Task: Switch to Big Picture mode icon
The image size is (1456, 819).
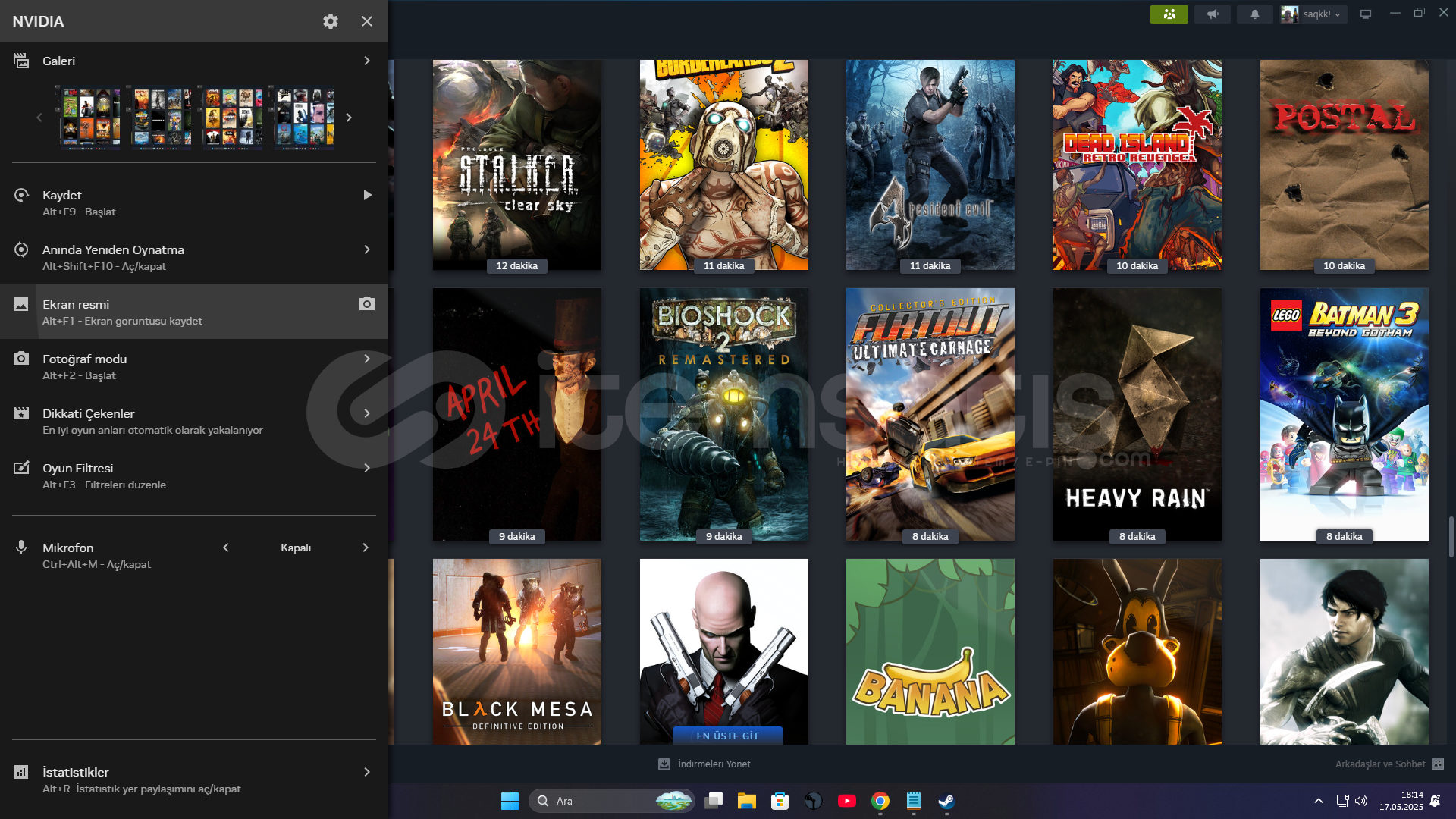Action: tap(1366, 14)
